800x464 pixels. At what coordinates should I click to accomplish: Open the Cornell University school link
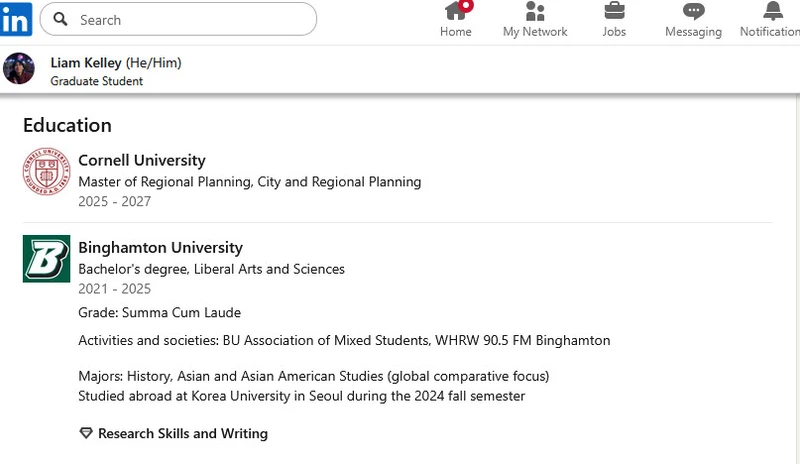tap(142, 160)
